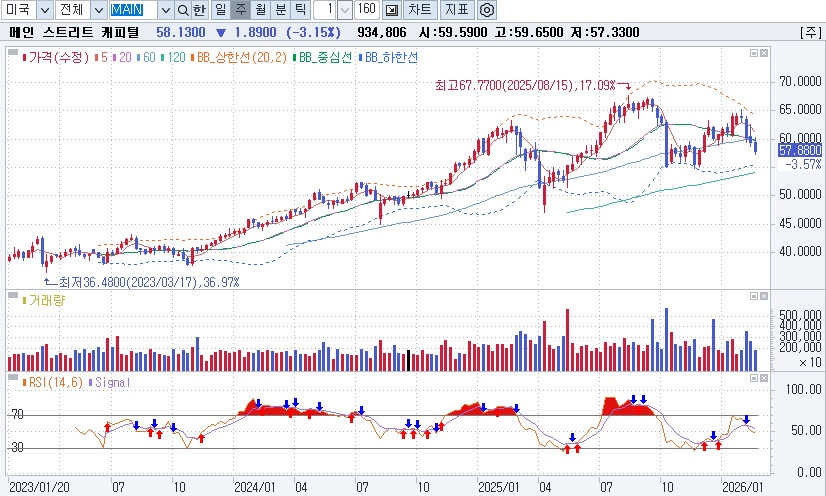
Task: Click the stock search magnifier icon
Action: (x=182, y=10)
